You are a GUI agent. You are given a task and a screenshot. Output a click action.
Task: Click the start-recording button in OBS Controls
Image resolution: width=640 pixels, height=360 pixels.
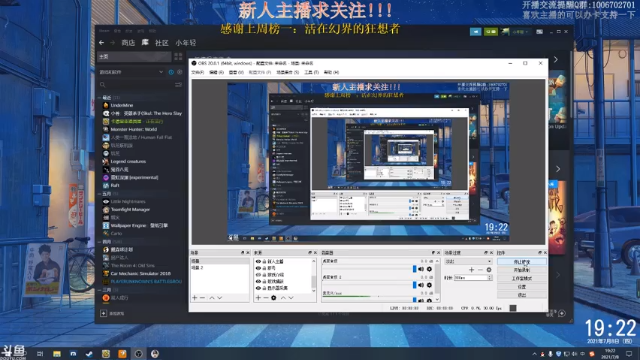[522, 270]
